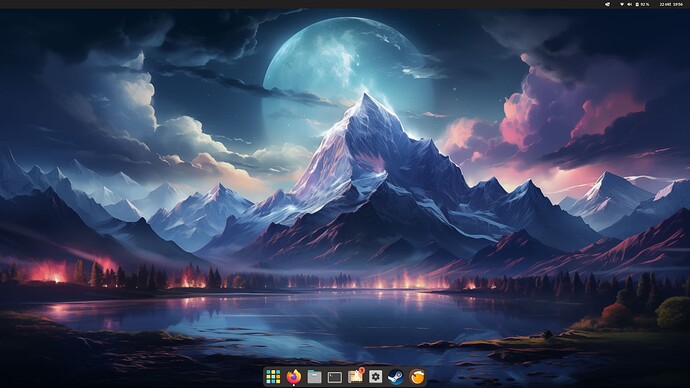Click the red notification badge on the dock icon
The image size is (690, 388).
coord(362,370)
